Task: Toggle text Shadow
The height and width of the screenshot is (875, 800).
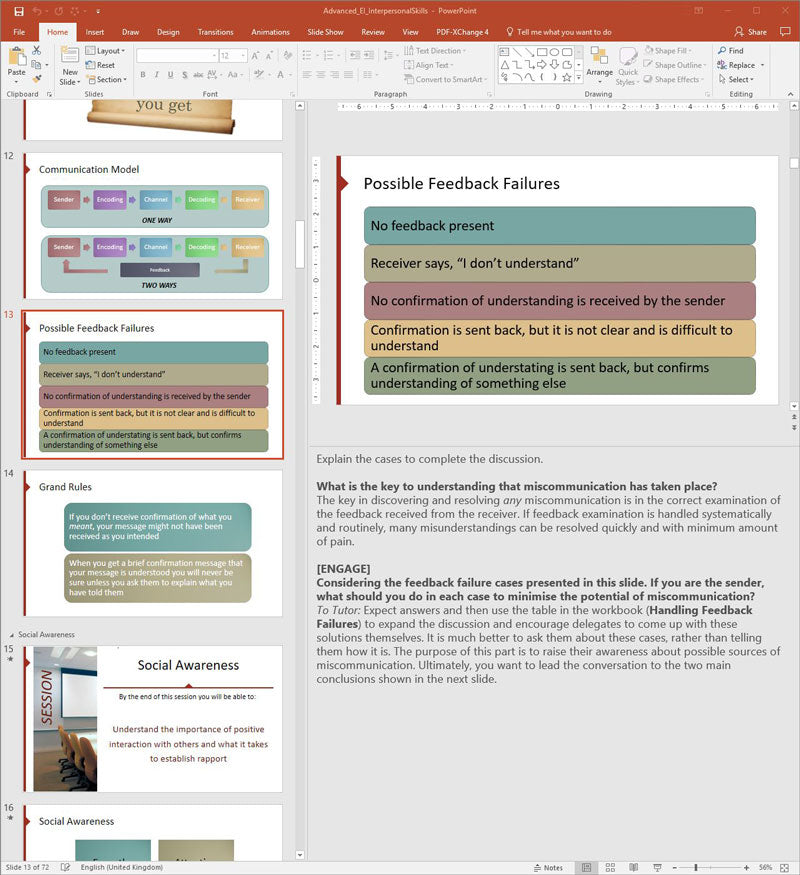Action: click(x=184, y=75)
